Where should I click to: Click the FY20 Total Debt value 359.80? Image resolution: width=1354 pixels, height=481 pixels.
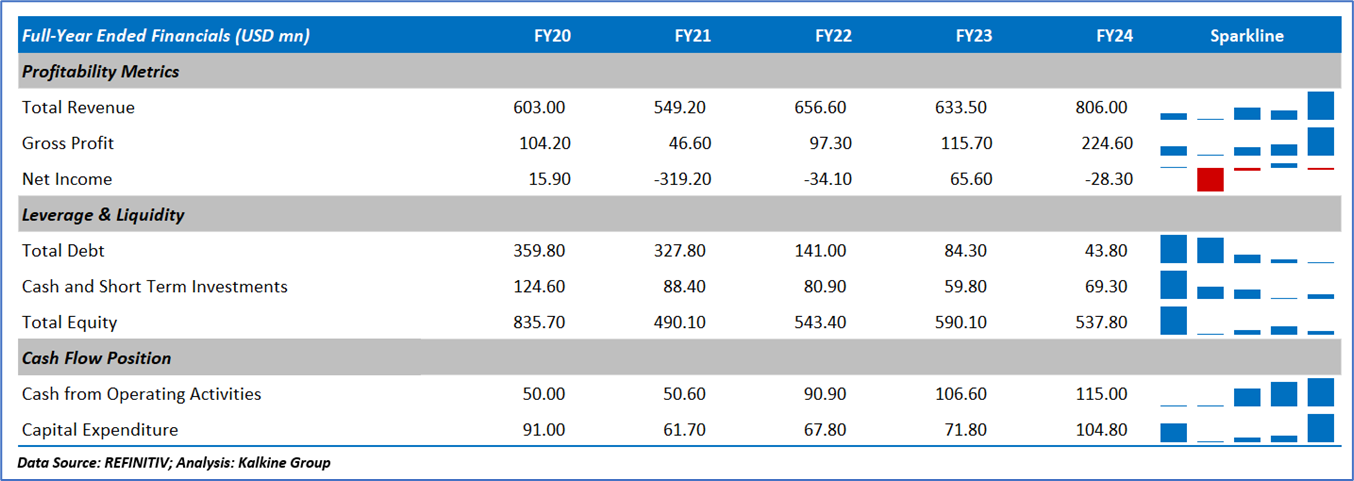click(541, 250)
